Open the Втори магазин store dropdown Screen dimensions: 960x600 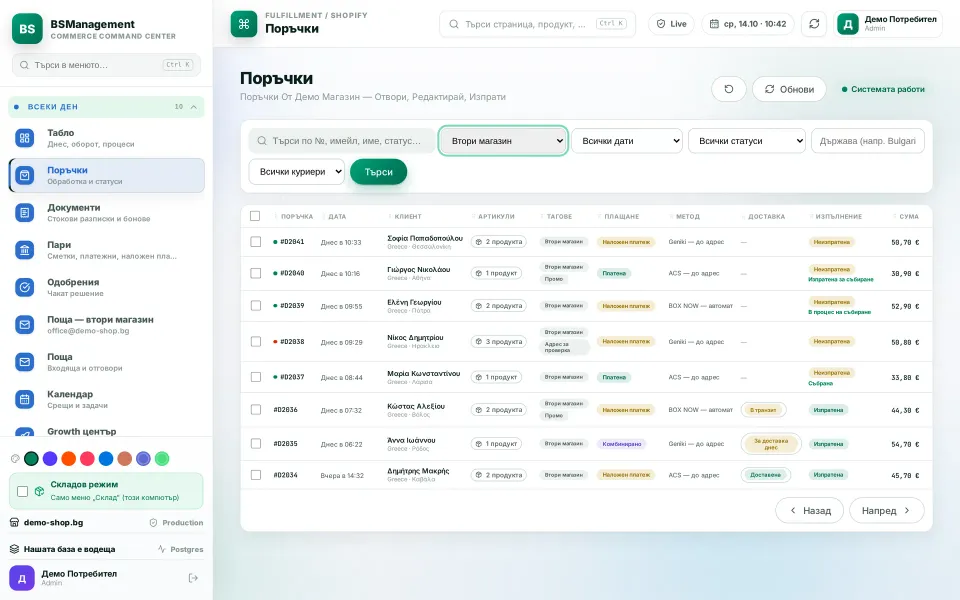coord(503,141)
